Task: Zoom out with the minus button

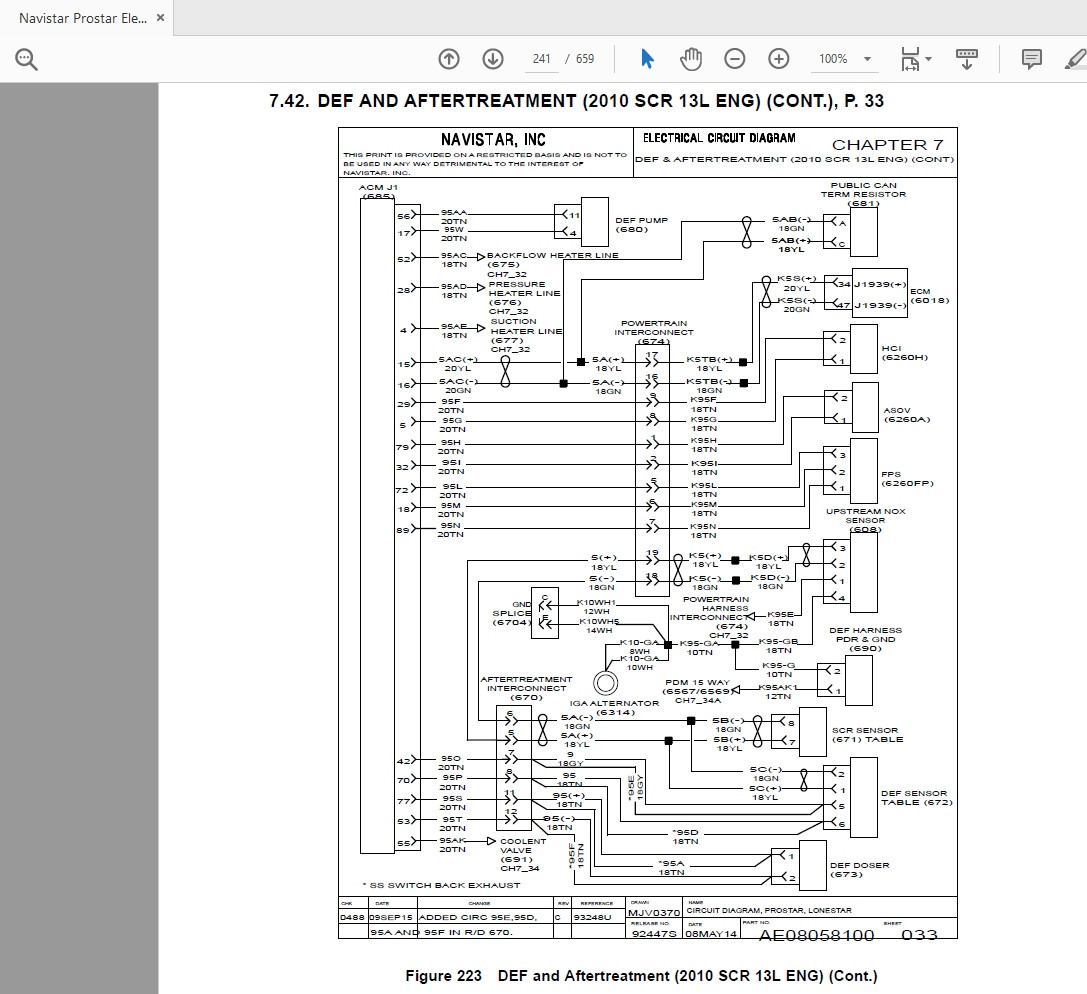Action: coord(735,59)
